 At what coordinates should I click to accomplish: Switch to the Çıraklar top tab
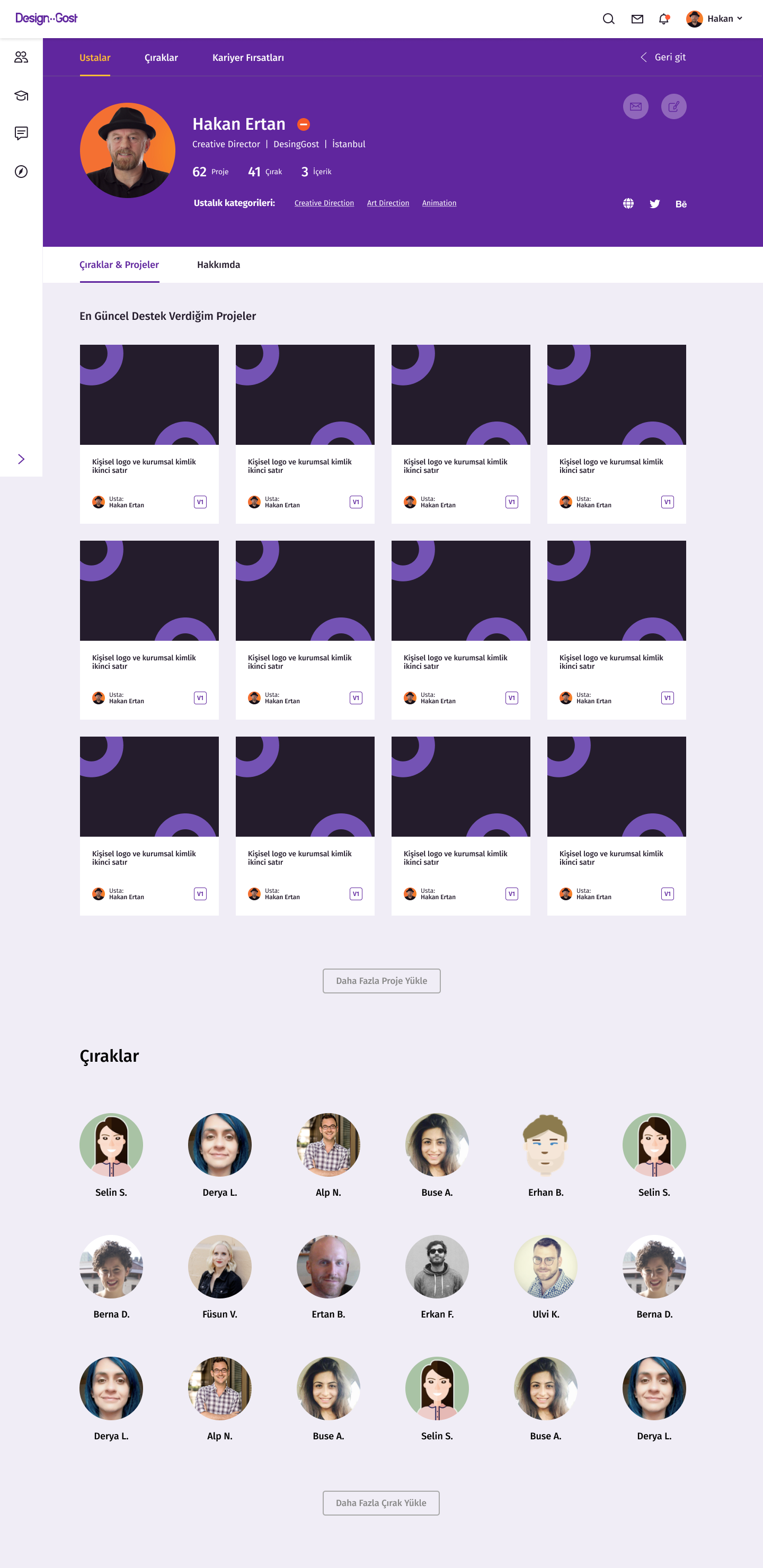162,58
